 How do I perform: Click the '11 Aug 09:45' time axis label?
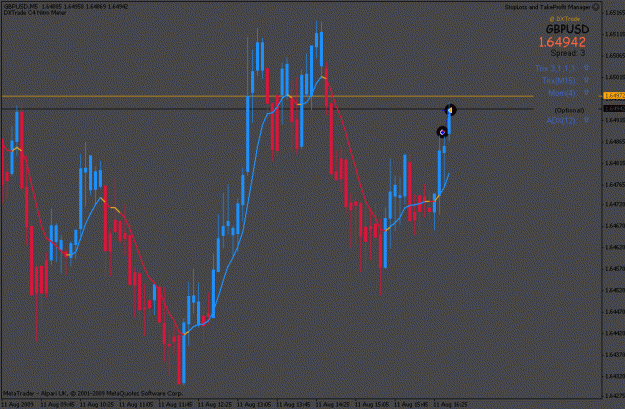pyautogui.click(x=57, y=405)
